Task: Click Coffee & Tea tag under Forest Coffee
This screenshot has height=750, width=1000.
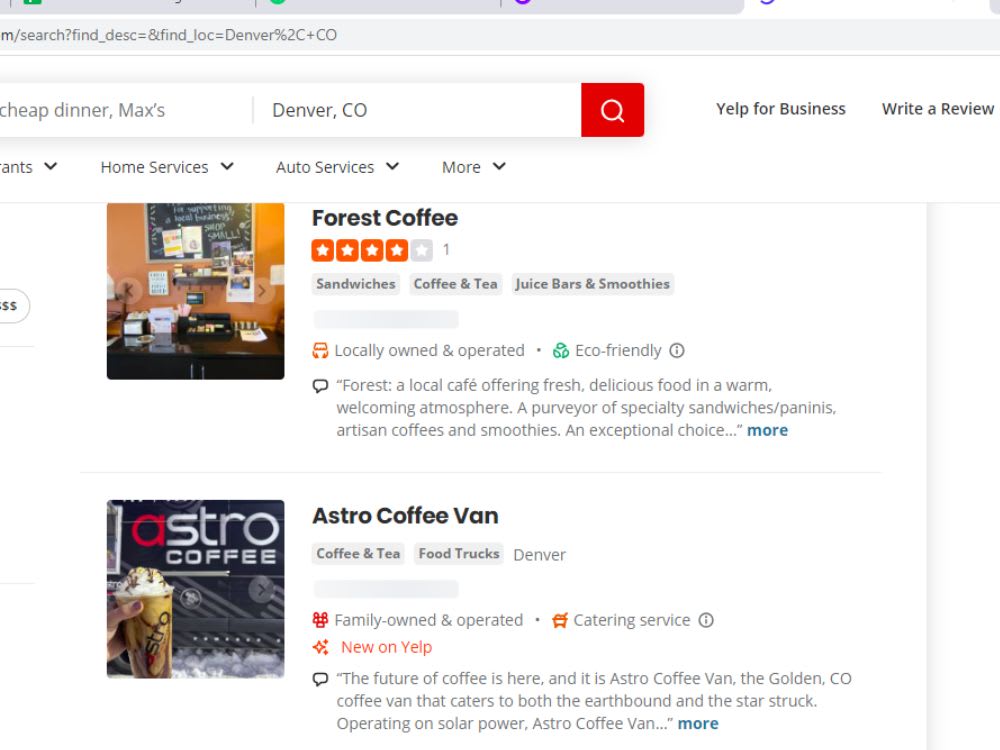Action: coord(455,284)
